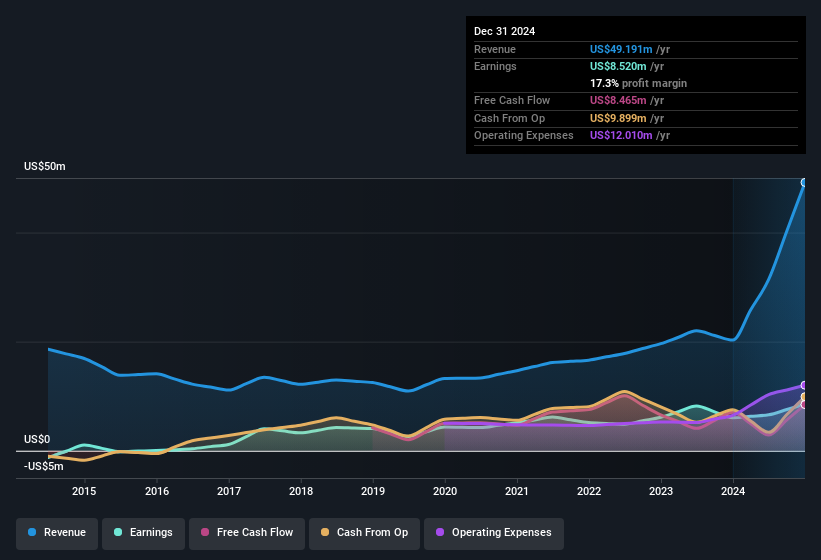Click the Dec 31 2024 tooltip date
The height and width of the screenshot is (560, 821).
[x=504, y=31]
